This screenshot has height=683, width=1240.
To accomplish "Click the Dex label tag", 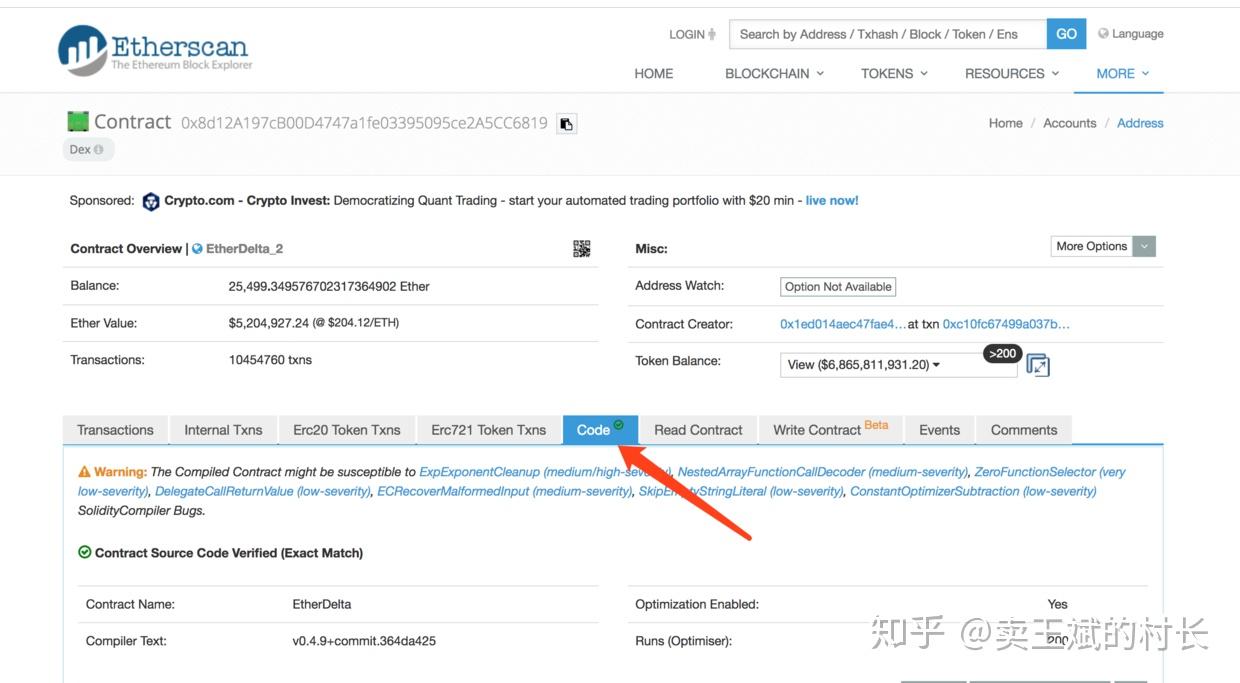I will click(88, 150).
